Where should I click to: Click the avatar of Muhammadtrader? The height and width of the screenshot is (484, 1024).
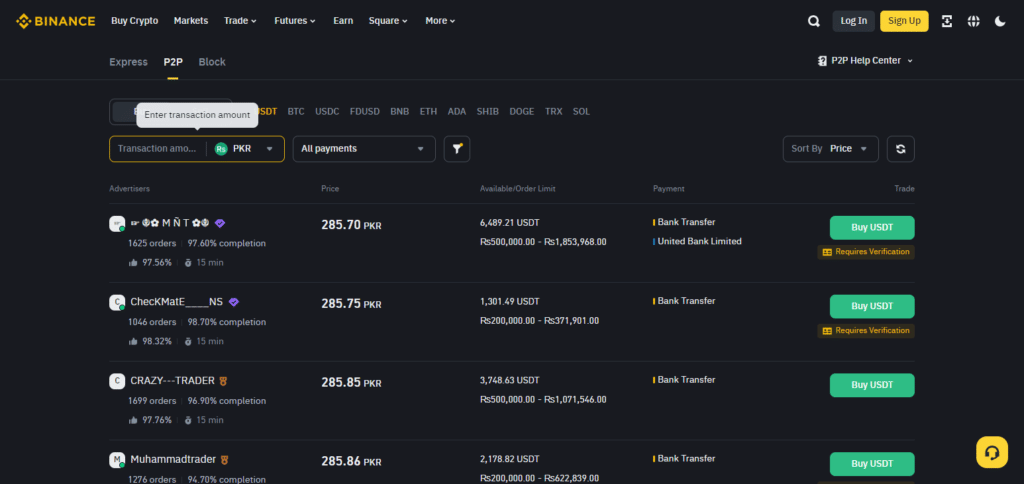(117, 460)
